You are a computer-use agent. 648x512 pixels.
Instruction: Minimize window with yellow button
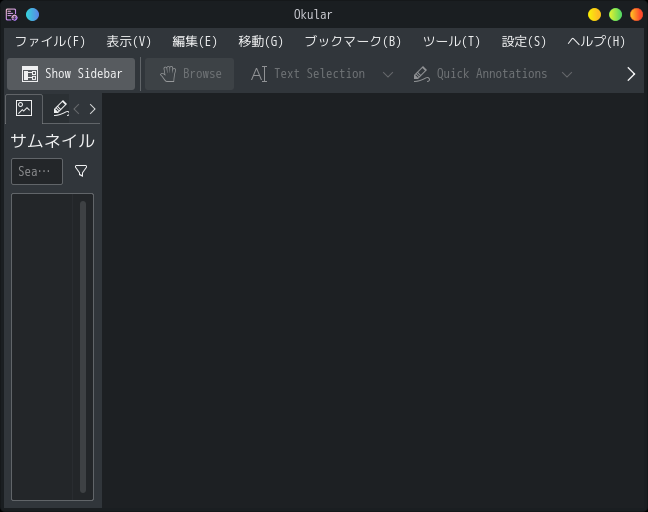click(x=594, y=14)
